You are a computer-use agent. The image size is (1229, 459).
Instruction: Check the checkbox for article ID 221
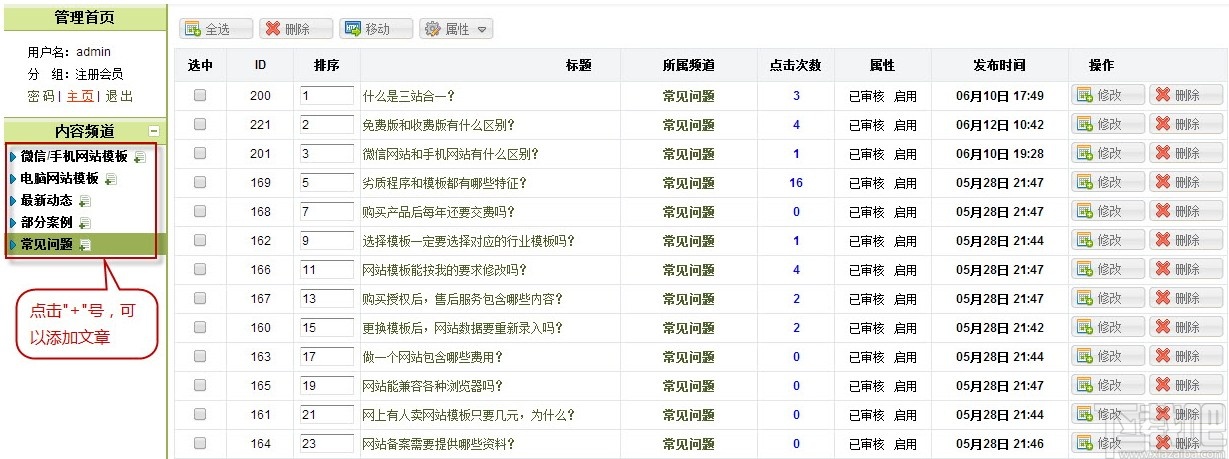pos(200,125)
